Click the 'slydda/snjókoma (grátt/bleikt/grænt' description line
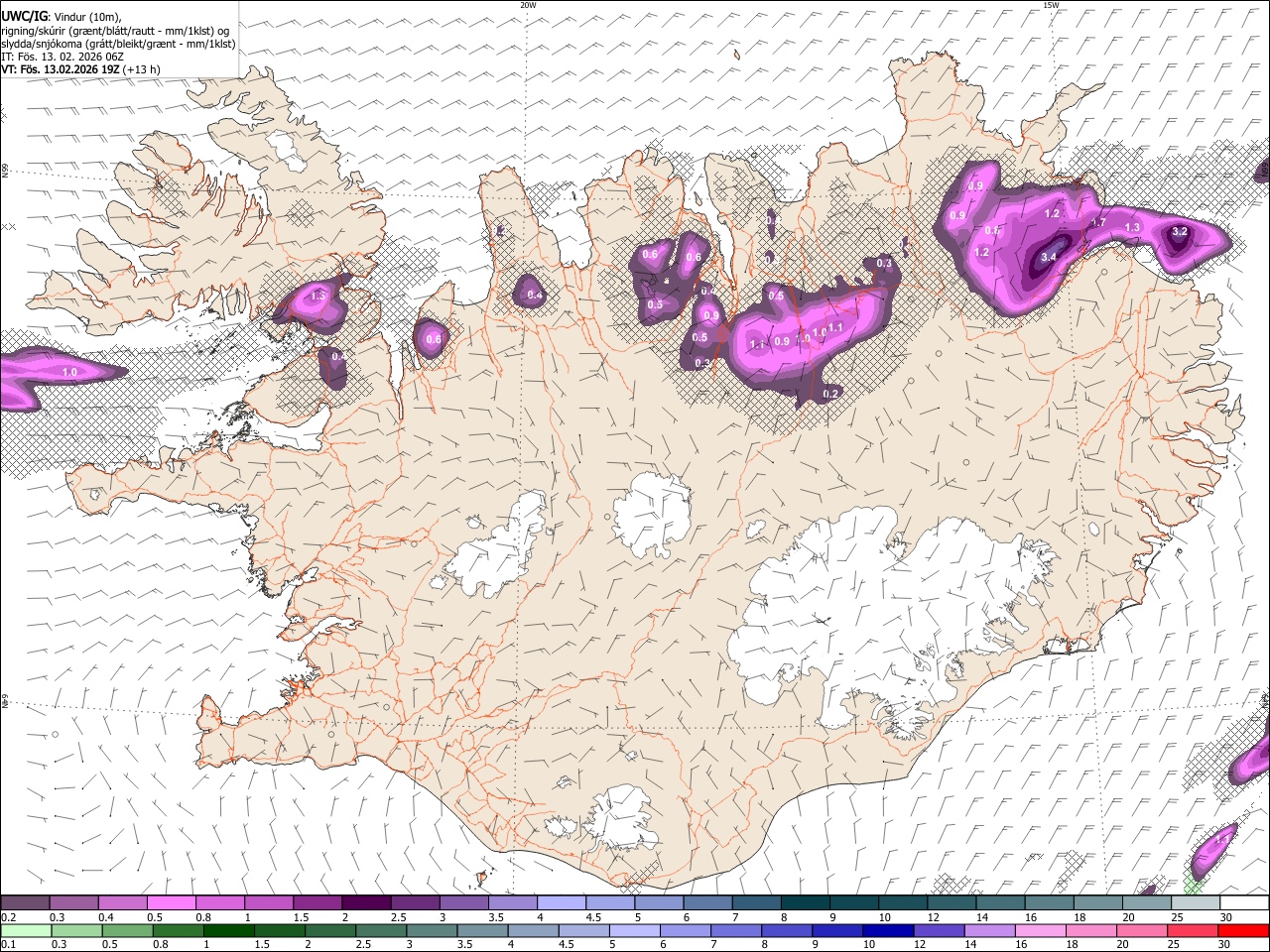This screenshot has width=1270, height=952. coord(118,44)
